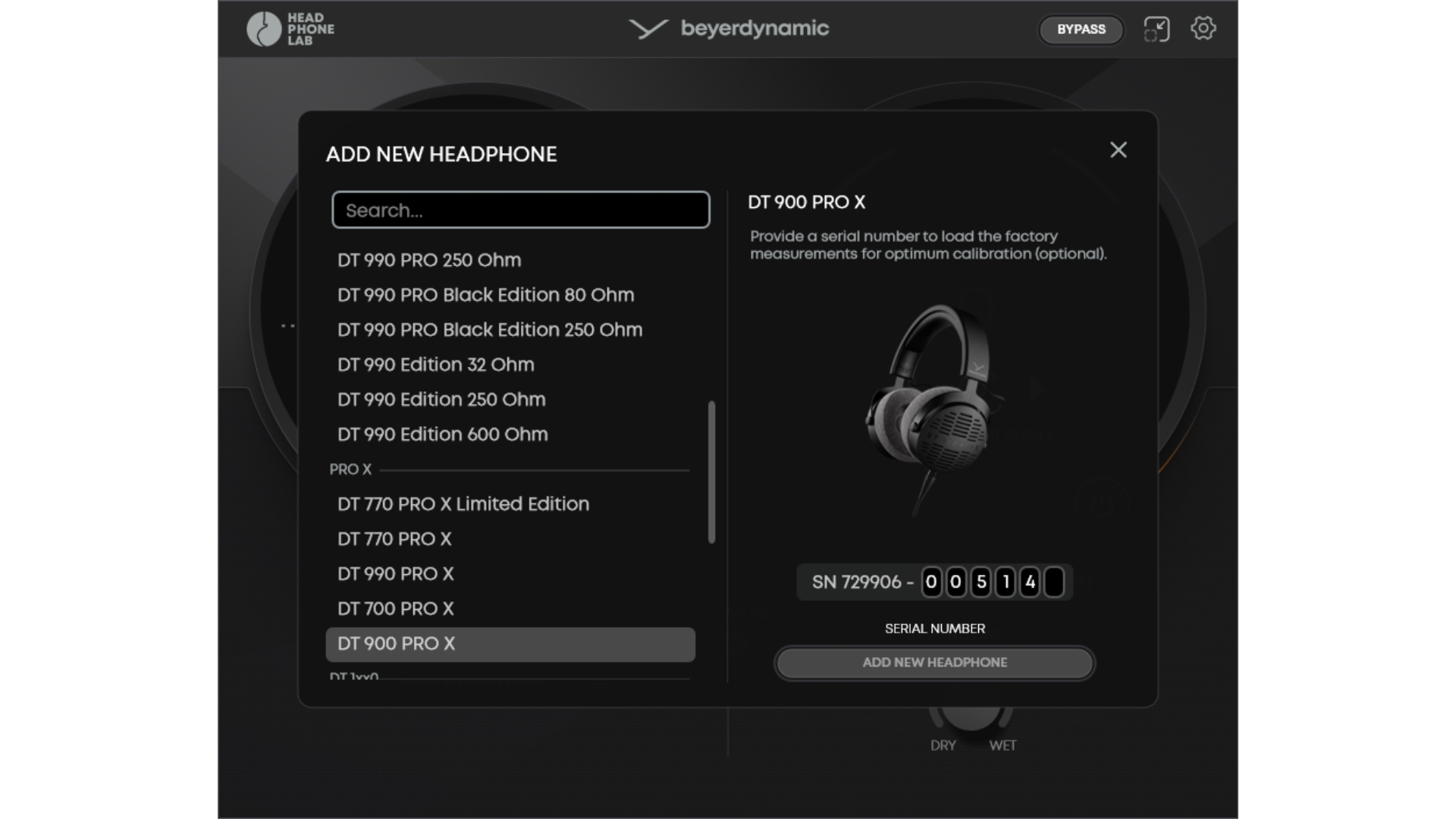Click the empty last serial digit box
This screenshot has width=1456, height=819.
(x=1054, y=582)
